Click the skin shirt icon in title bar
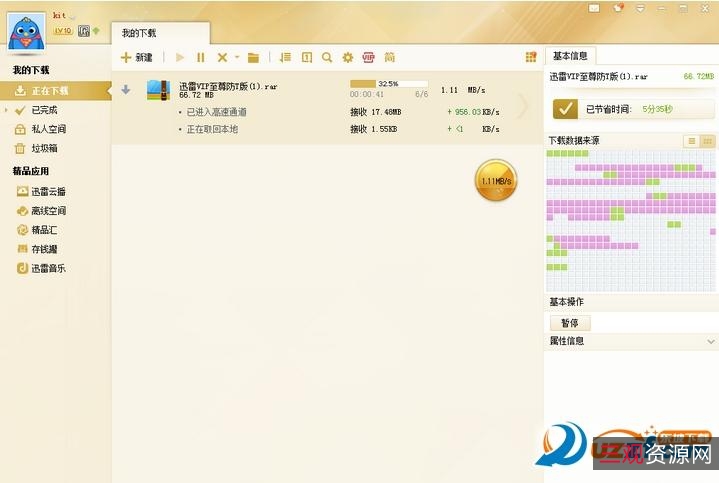 [618, 8]
